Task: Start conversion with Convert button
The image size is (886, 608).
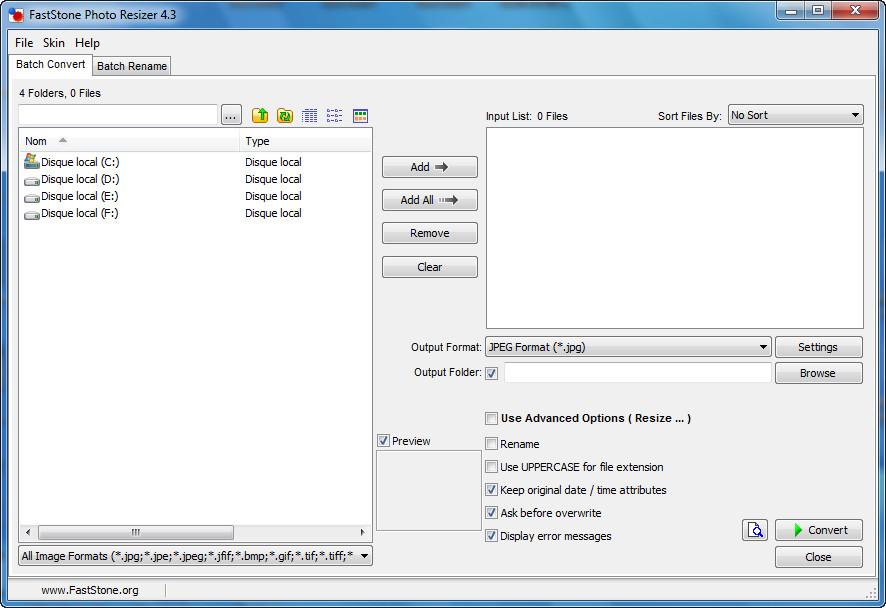Action: coord(819,530)
